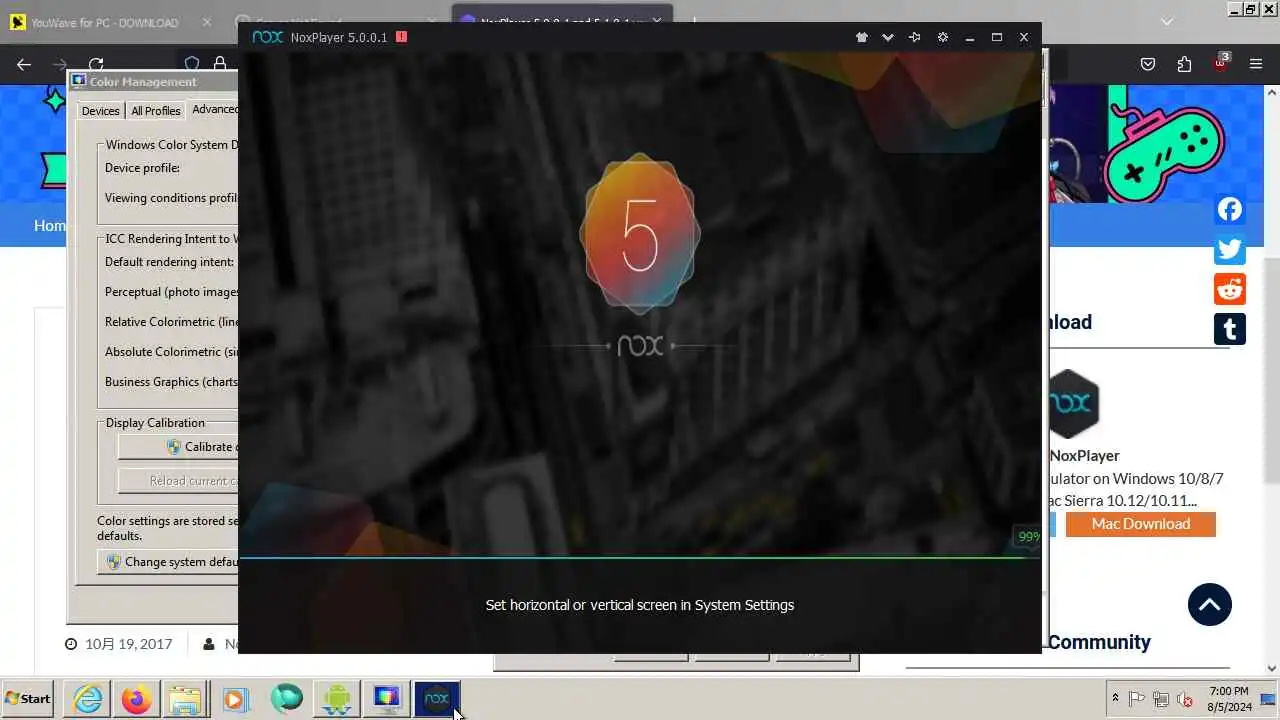Share page on Facebook icon
The height and width of the screenshot is (720, 1280).
(1230, 209)
